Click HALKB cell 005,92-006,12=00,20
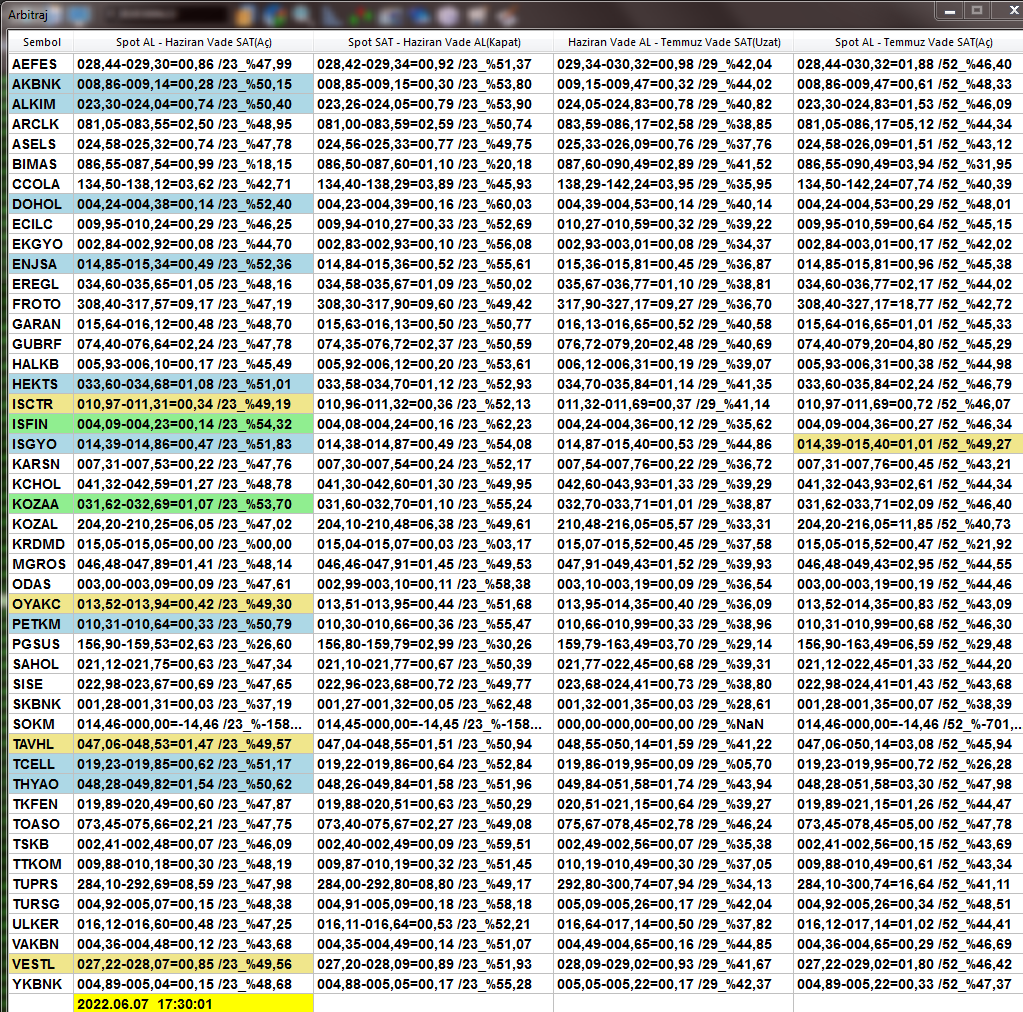This screenshot has height=1012, width=1023. [x=434, y=364]
